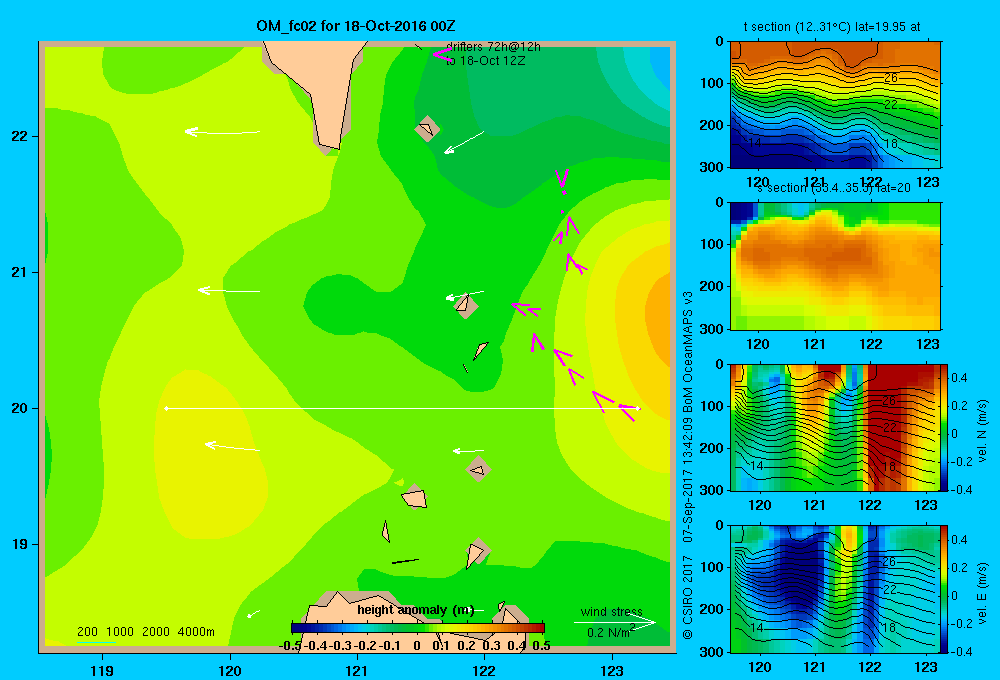The image size is (1000, 680).
Task: Click the vertical 'CSIRO 2017 BoM OceanMAPS v3' credit text
Action: point(688,465)
